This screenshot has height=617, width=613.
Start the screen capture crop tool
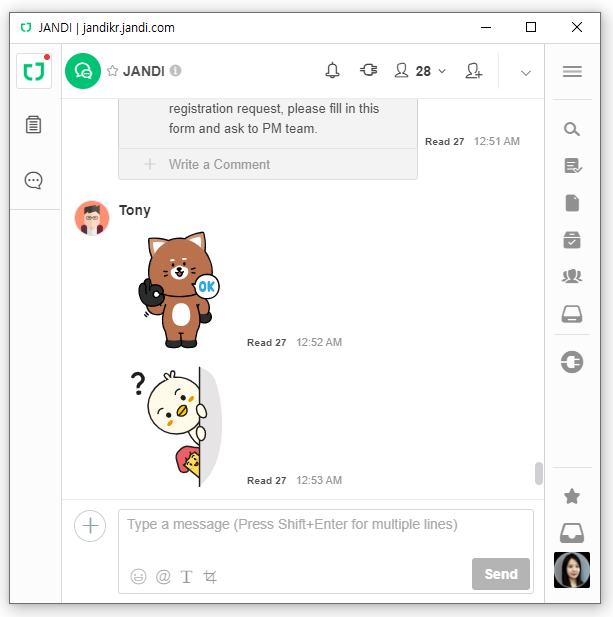tap(210, 577)
